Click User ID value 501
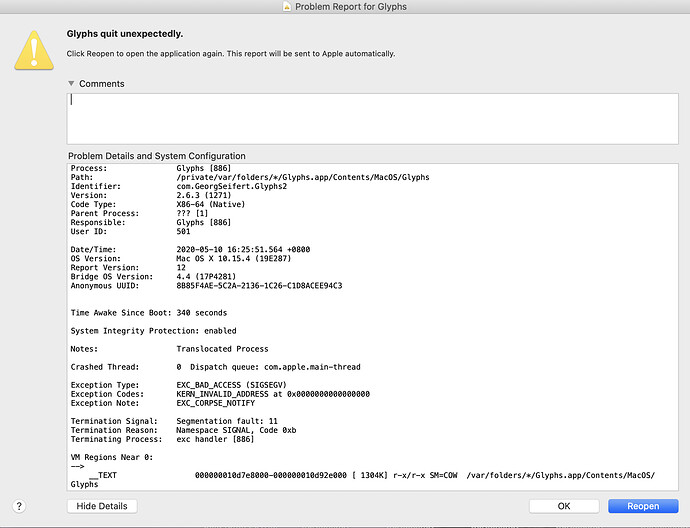This screenshot has width=690, height=528. 184,231
